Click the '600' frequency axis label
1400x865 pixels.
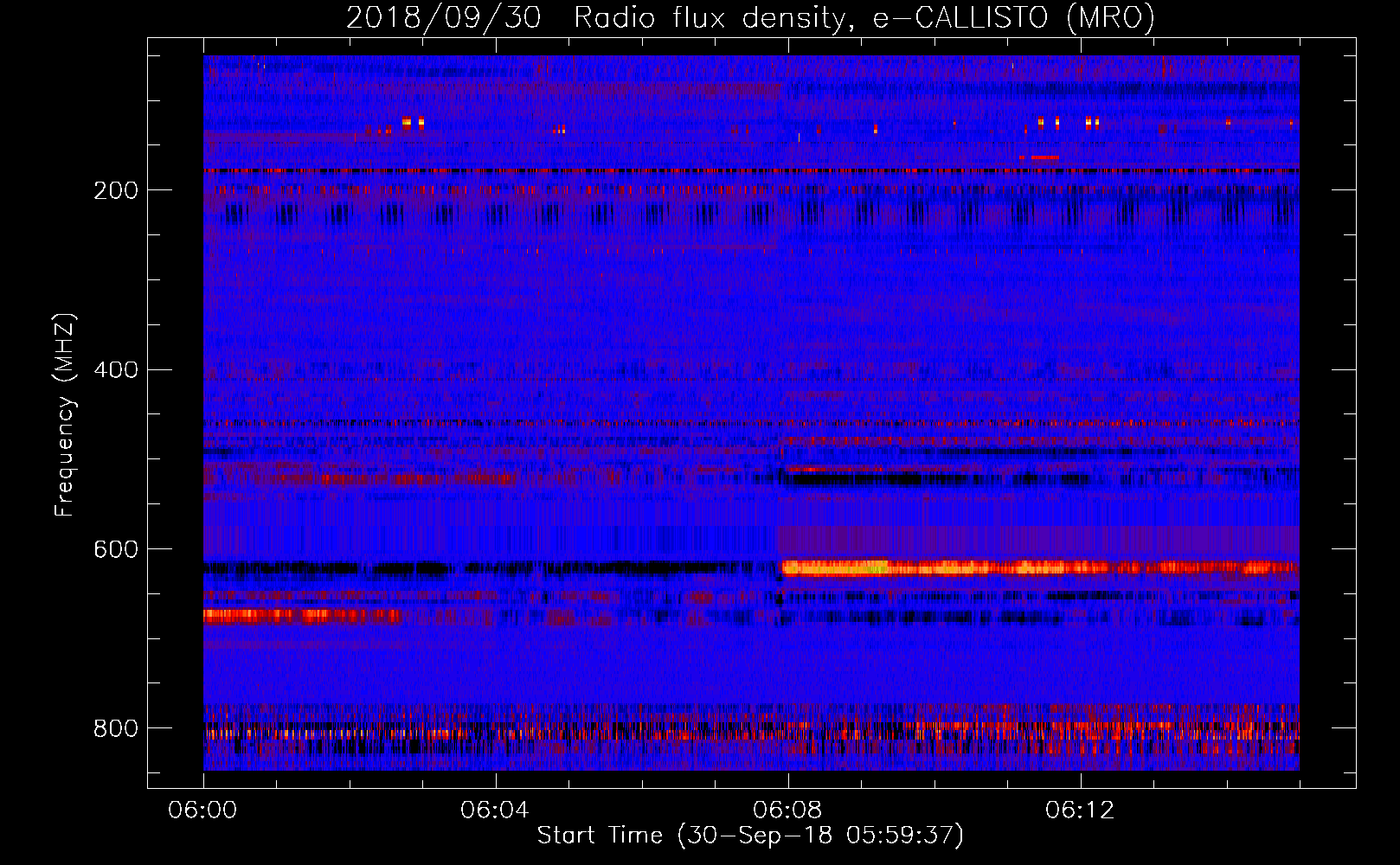click(116, 549)
